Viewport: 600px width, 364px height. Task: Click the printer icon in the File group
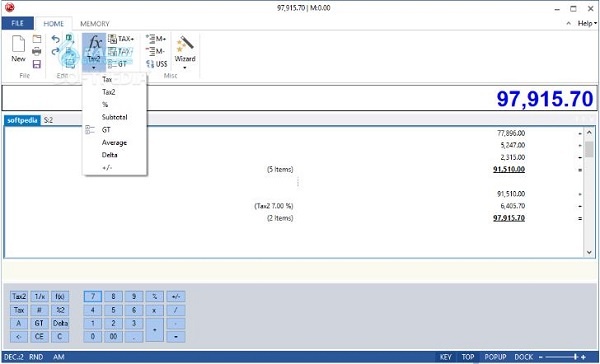[x=37, y=51]
